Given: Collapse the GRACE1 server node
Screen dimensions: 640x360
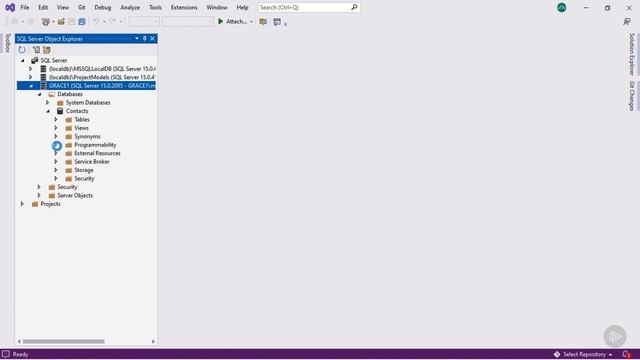Looking at the screenshot, I should (31, 86).
